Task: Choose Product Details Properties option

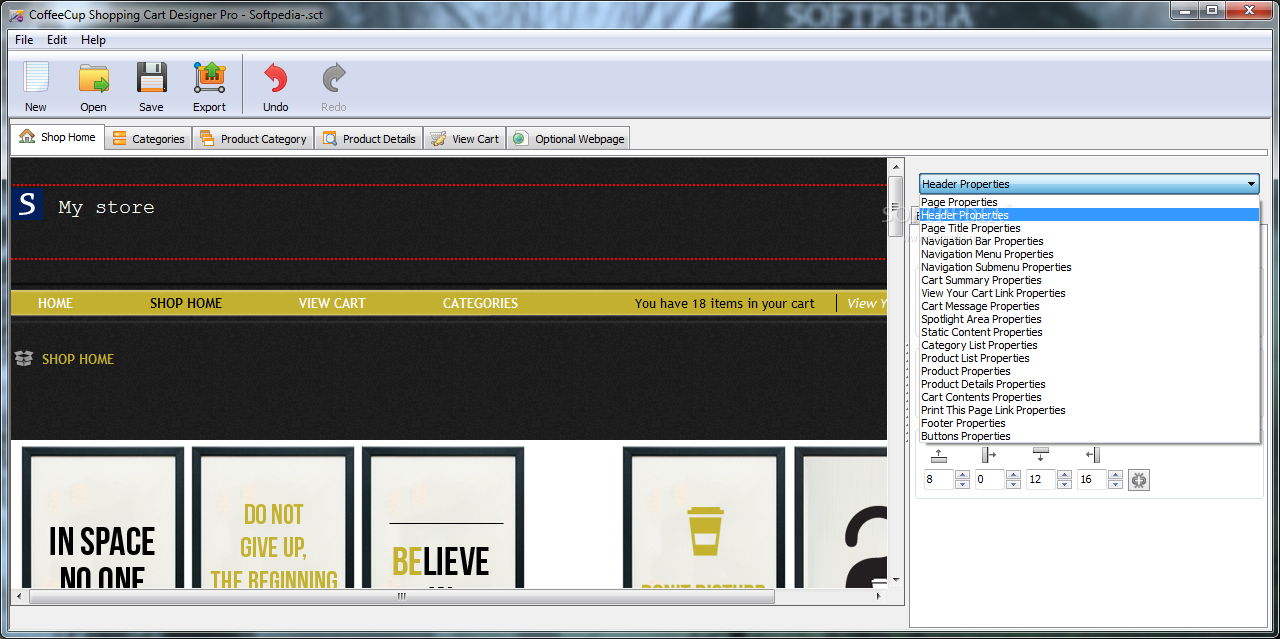Action: tap(1089, 384)
